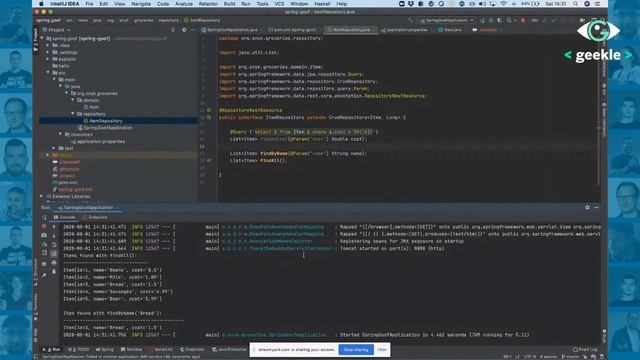The height and width of the screenshot is (360, 640).
Task: Expand External Libraries node
Action: pos(42,196)
